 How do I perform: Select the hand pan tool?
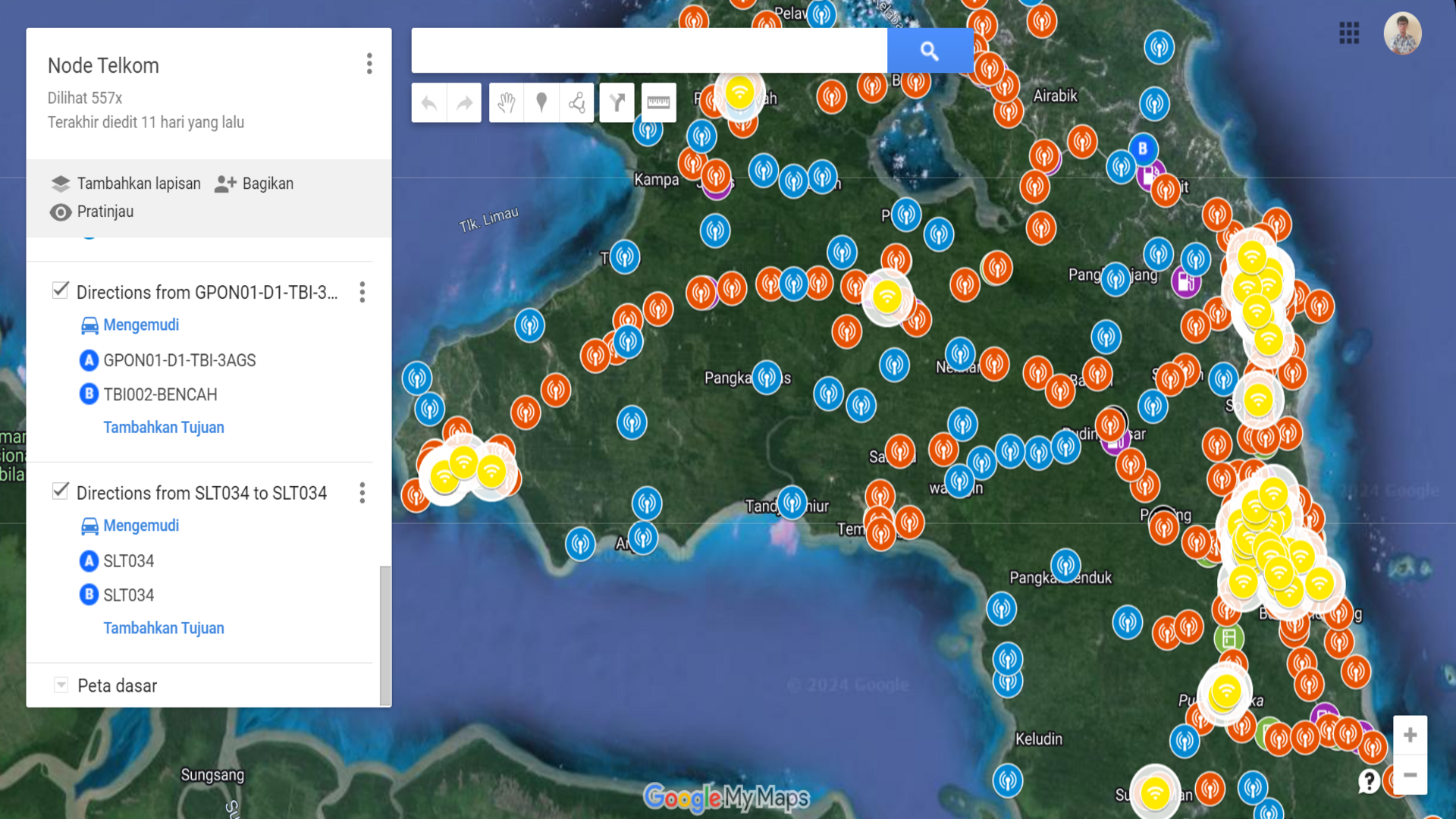(x=507, y=102)
